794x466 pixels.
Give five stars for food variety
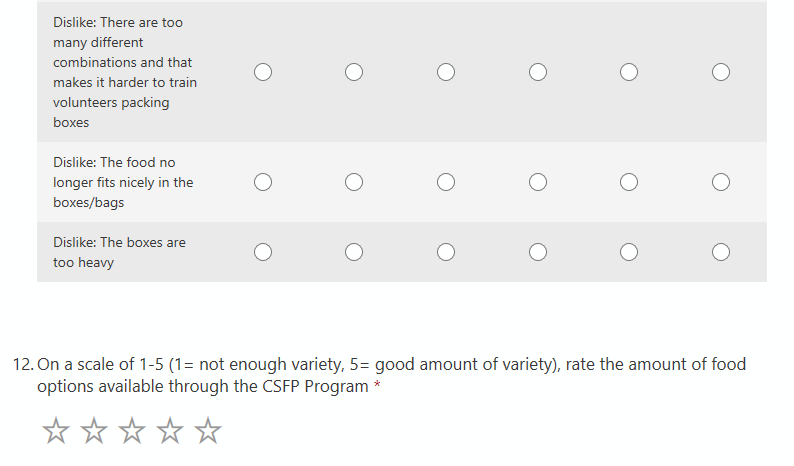pos(208,431)
